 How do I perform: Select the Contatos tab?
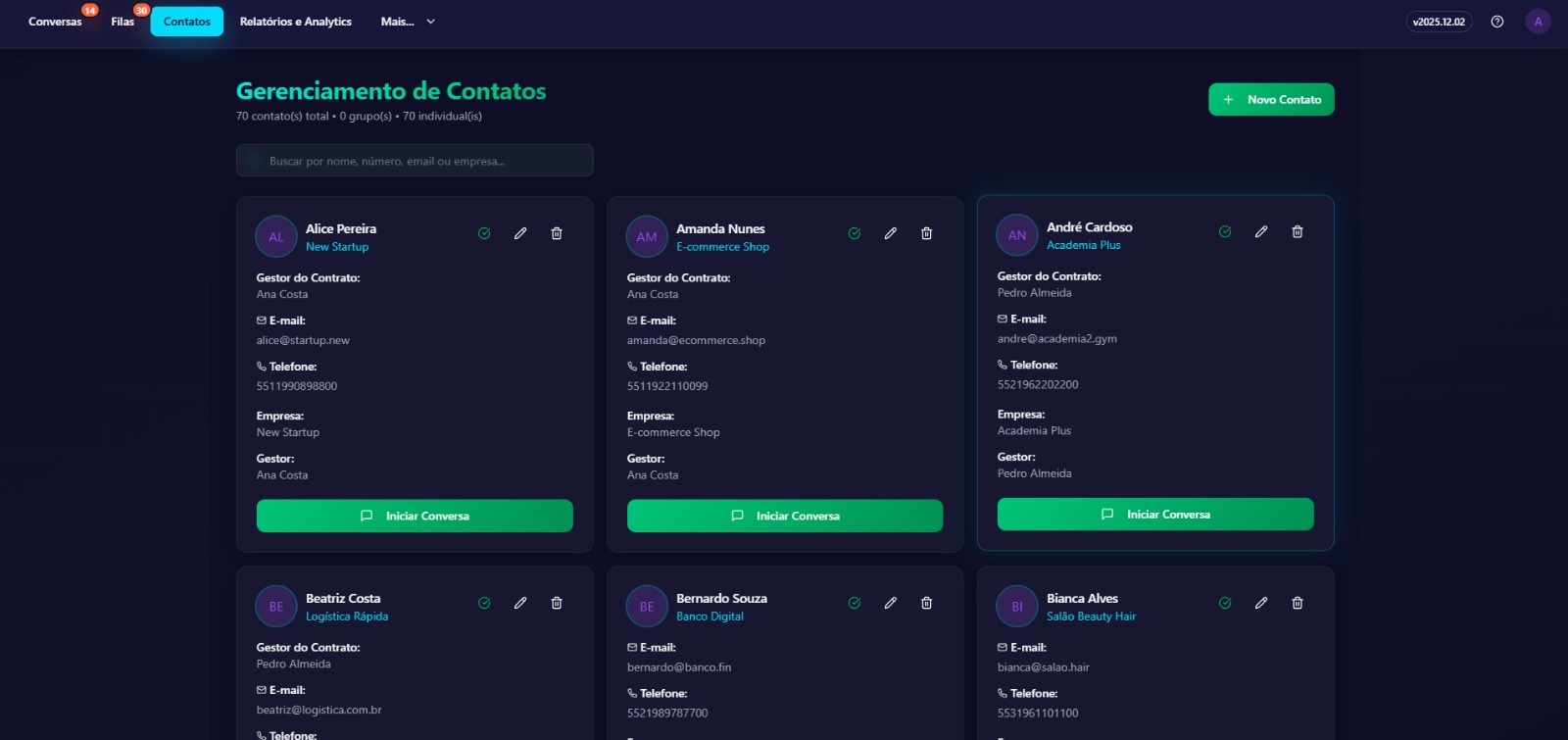(x=187, y=22)
